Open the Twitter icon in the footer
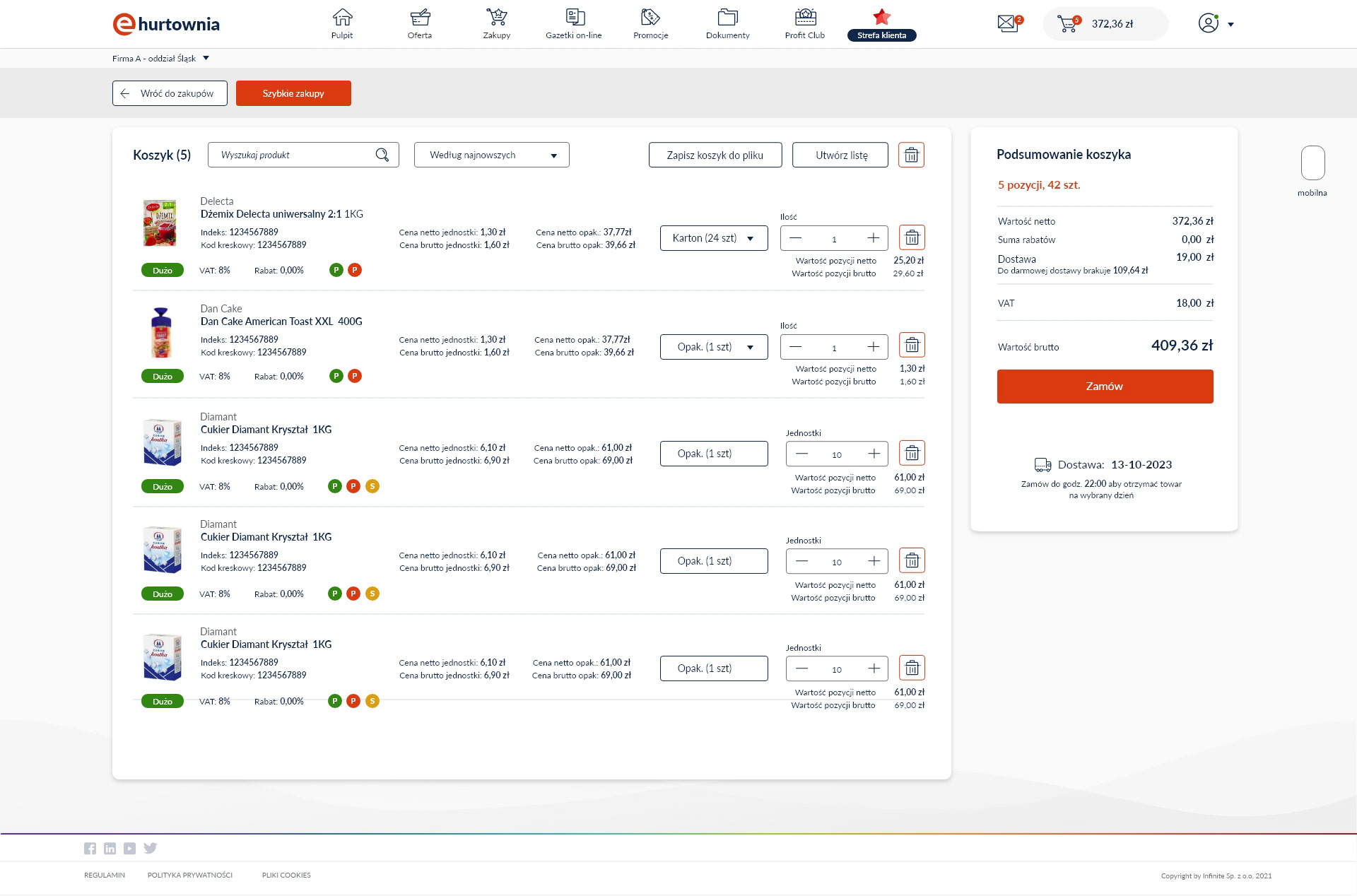Viewport: 1357px width, 896px height. coord(150,848)
